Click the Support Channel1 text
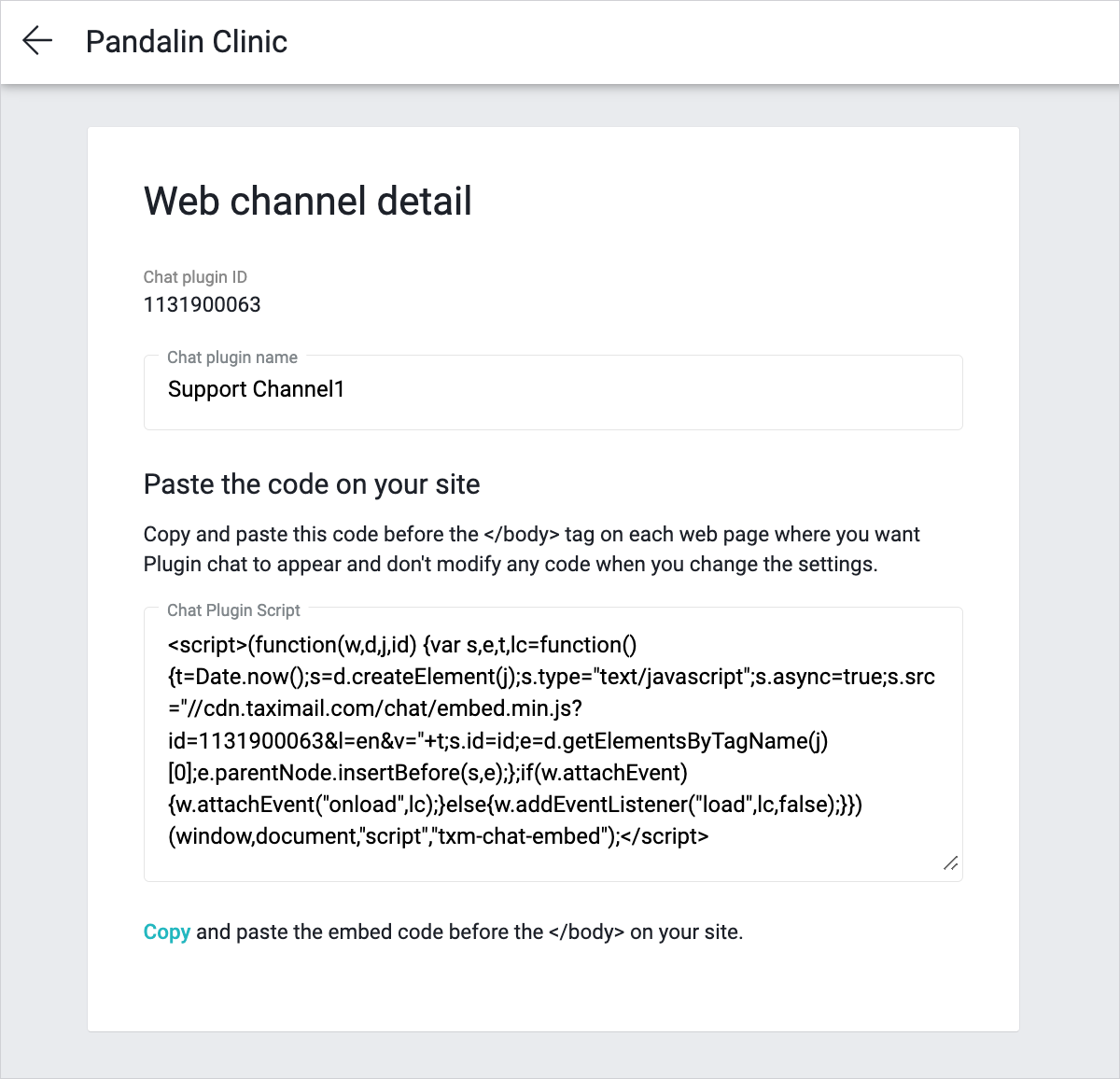1120x1079 pixels. [x=256, y=389]
